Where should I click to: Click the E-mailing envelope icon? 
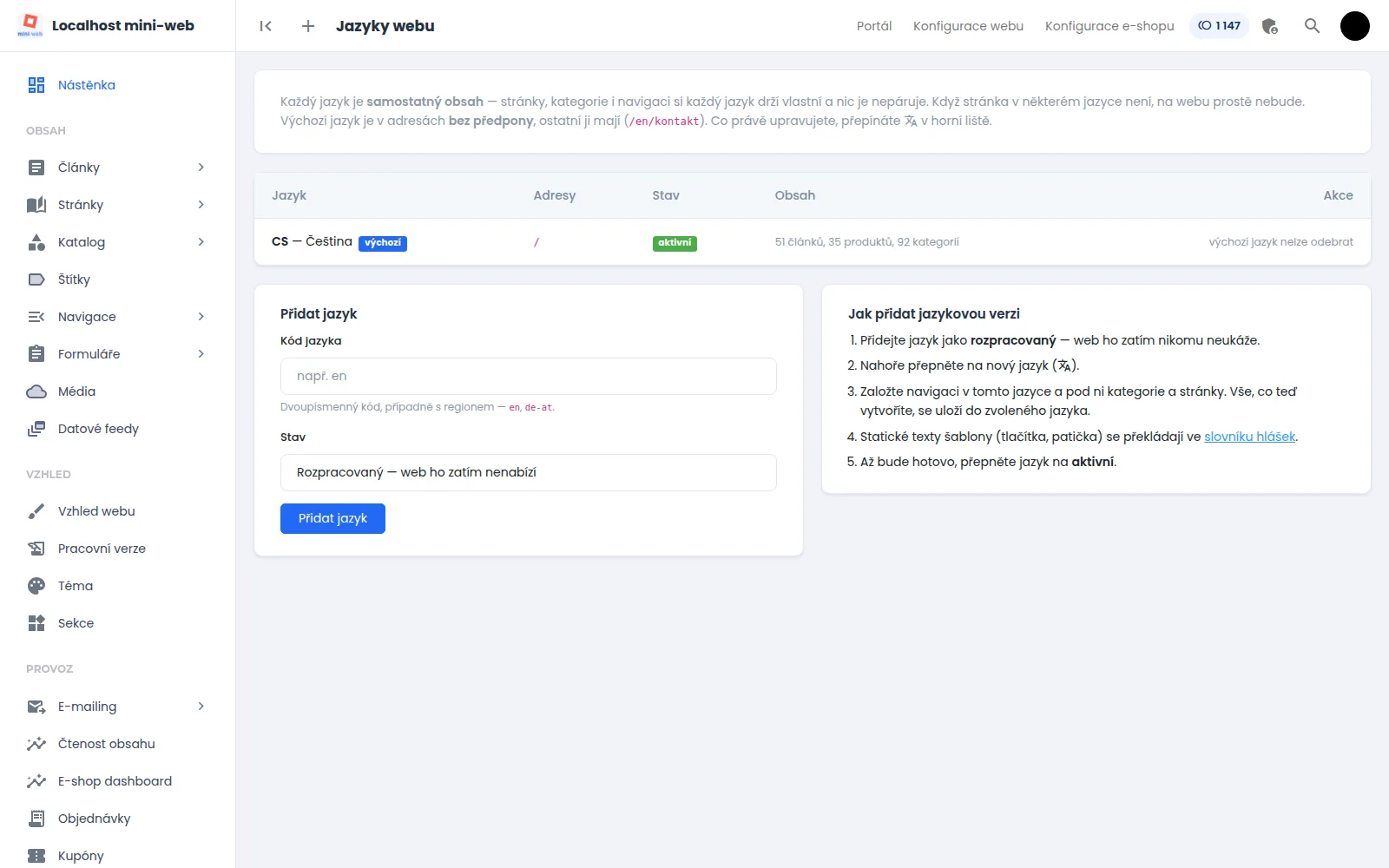36,707
